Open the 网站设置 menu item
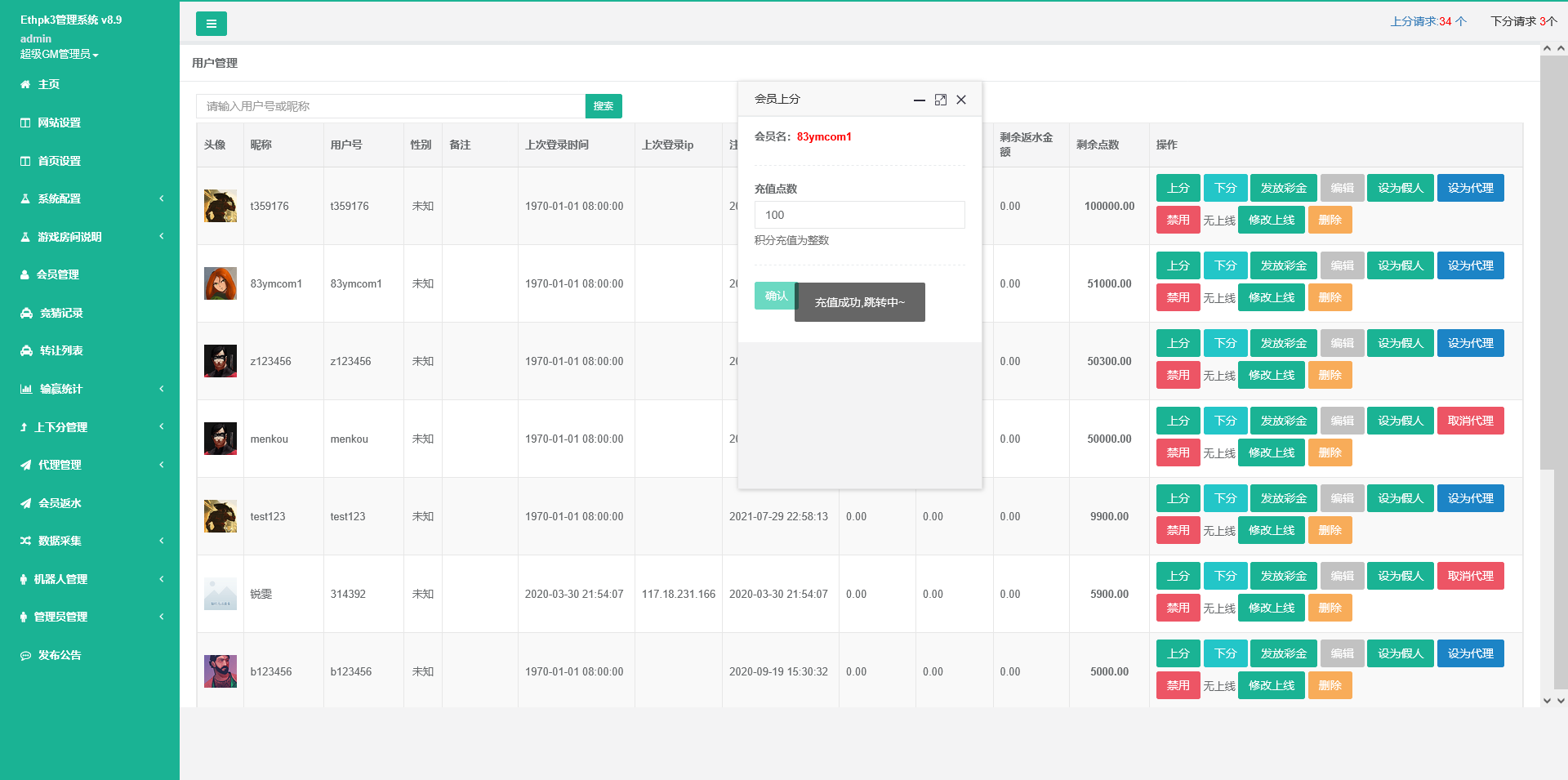The width and height of the screenshot is (1568, 780). pos(59,123)
